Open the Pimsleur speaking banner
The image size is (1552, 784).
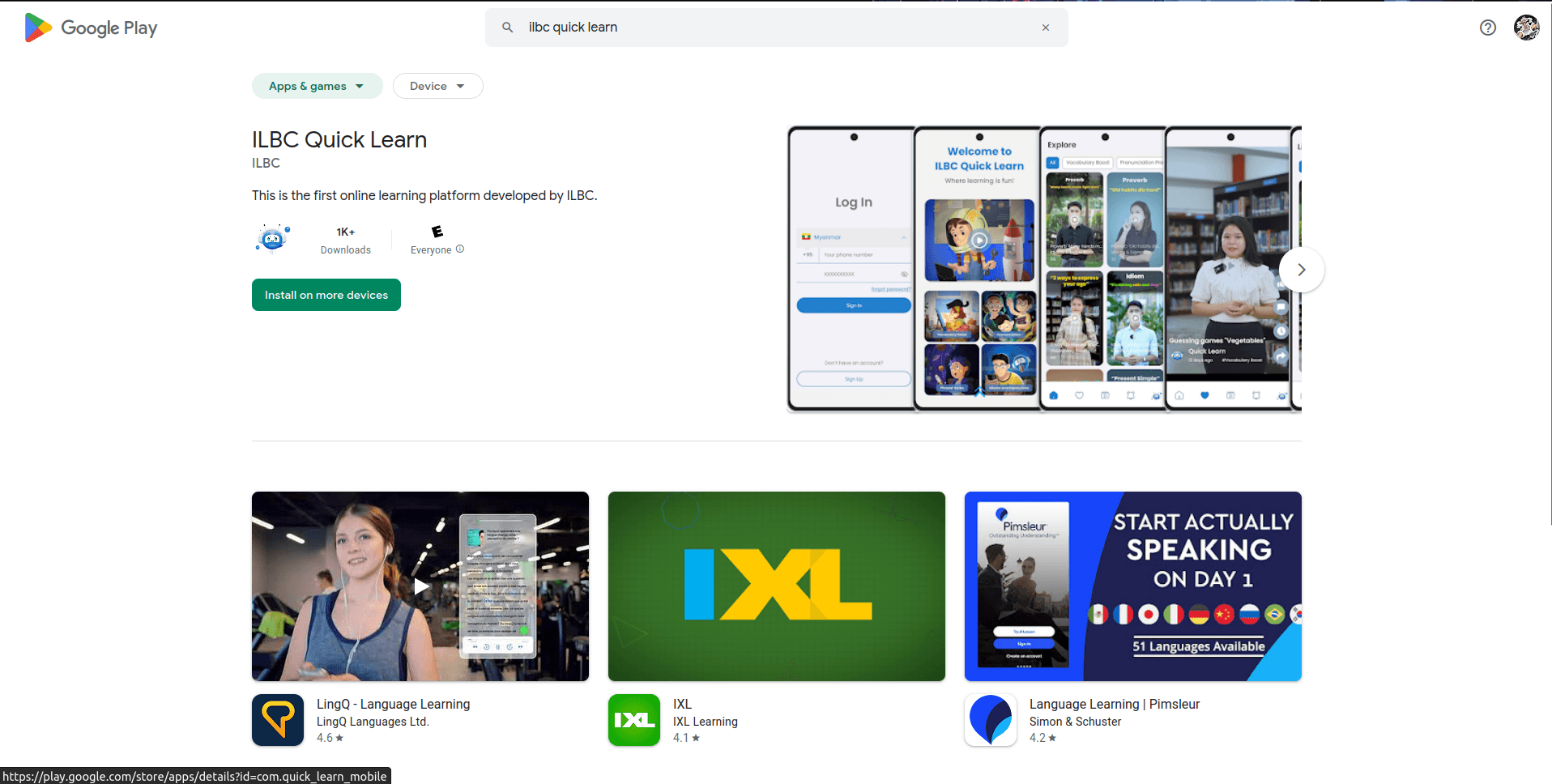pos(1133,586)
